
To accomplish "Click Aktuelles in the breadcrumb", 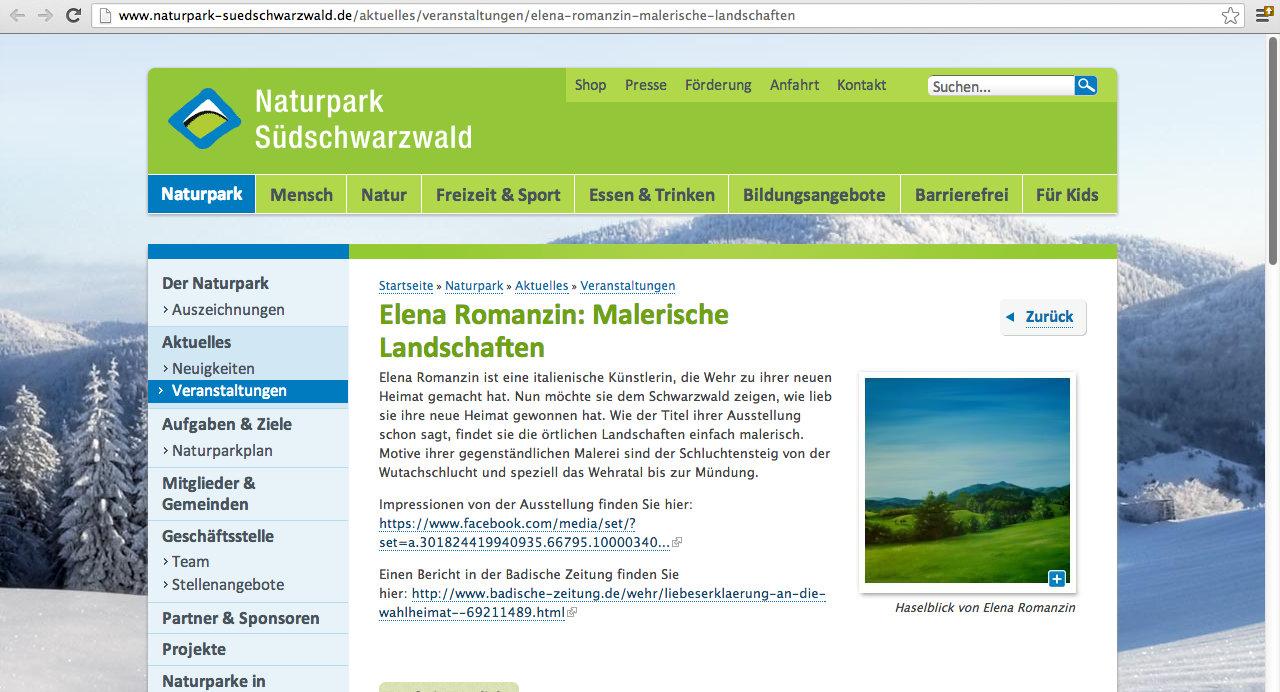I will pos(541,286).
